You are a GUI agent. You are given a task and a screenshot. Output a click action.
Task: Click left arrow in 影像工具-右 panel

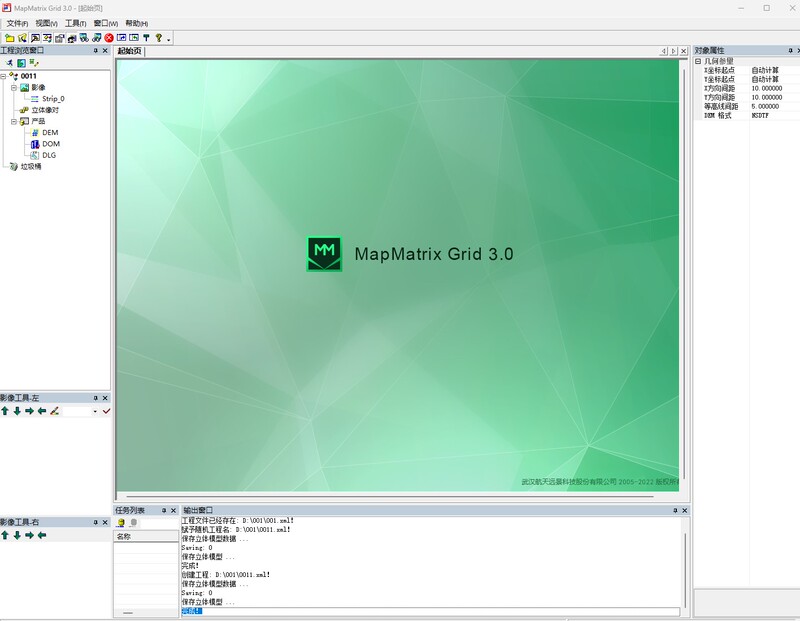tap(42, 535)
